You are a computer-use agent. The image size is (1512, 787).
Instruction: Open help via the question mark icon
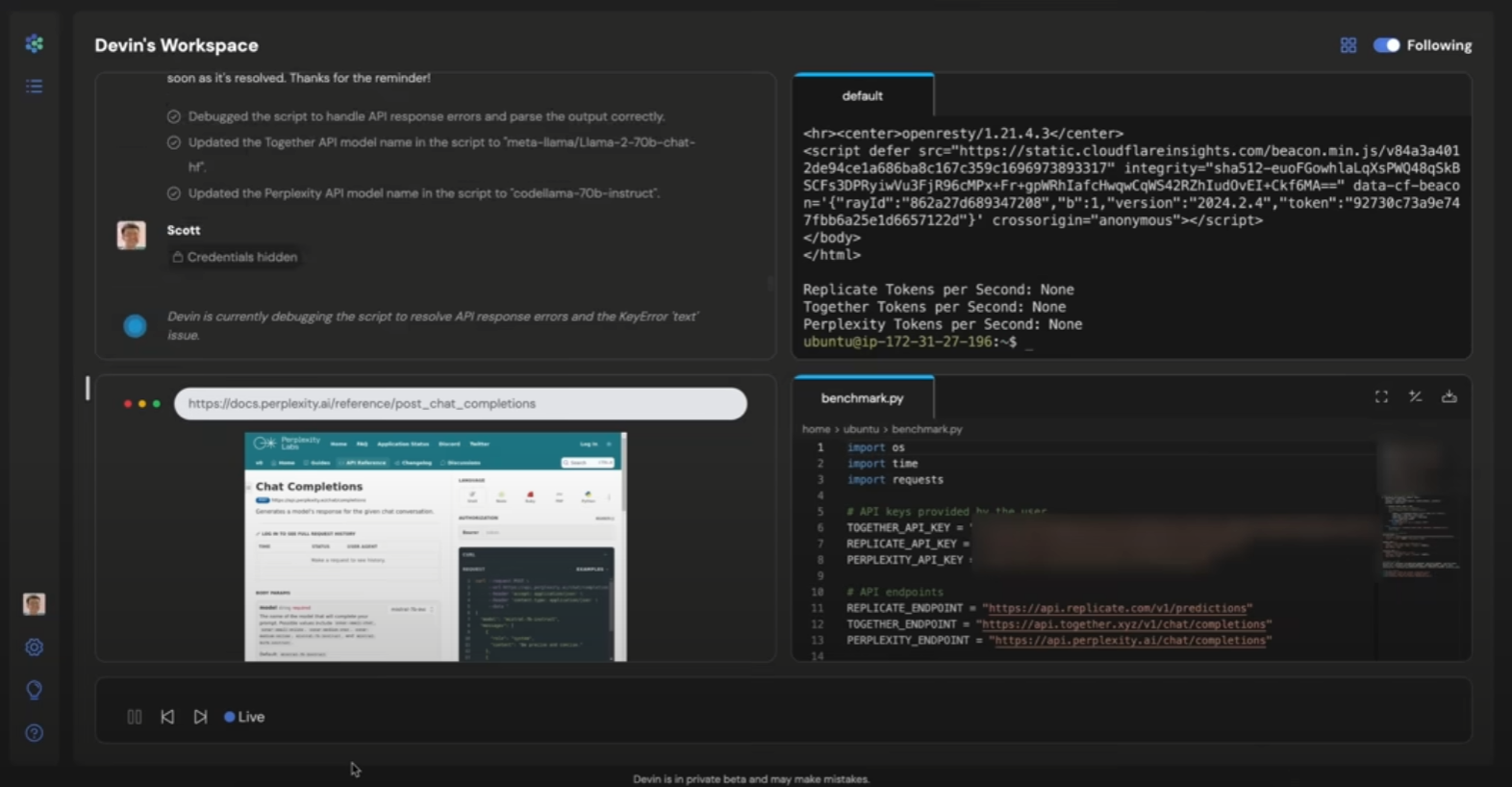pyautogui.click(x=34, y=733)
